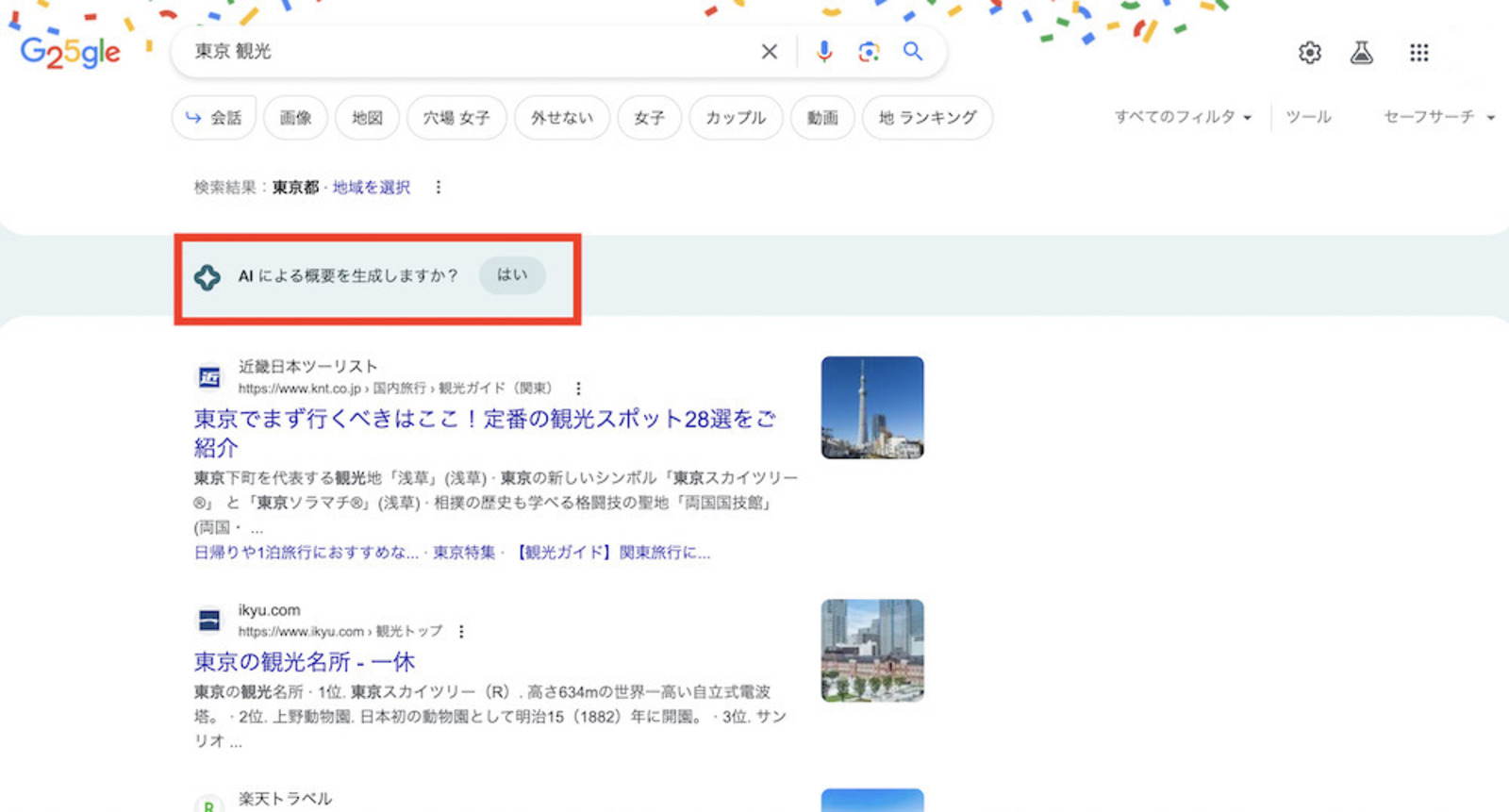Click the Tokyo Station result thumbnail
The image size is (1509, 812).
click(872, 651)
